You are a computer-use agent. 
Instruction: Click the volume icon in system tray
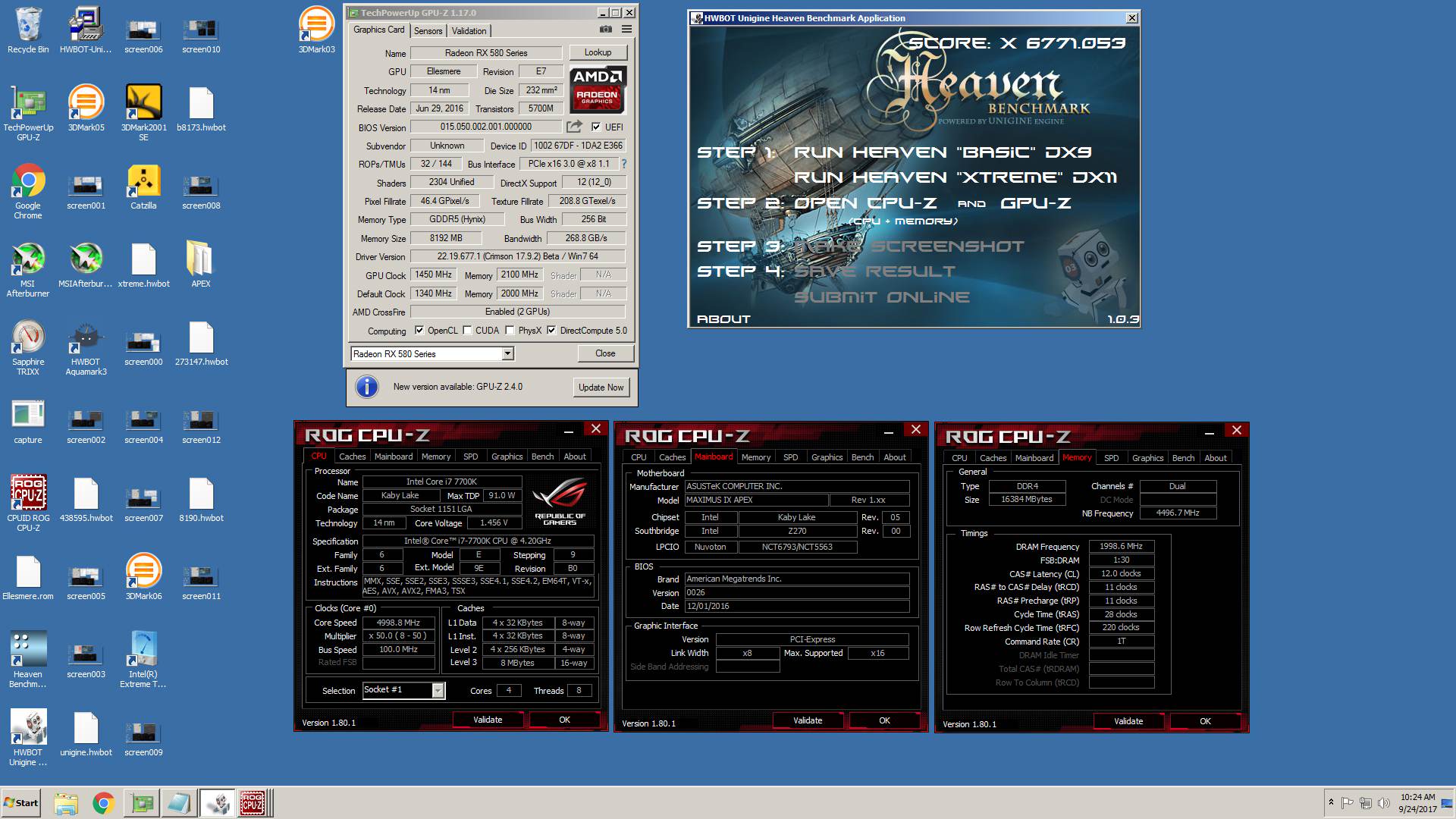[x=1383, y=803]
